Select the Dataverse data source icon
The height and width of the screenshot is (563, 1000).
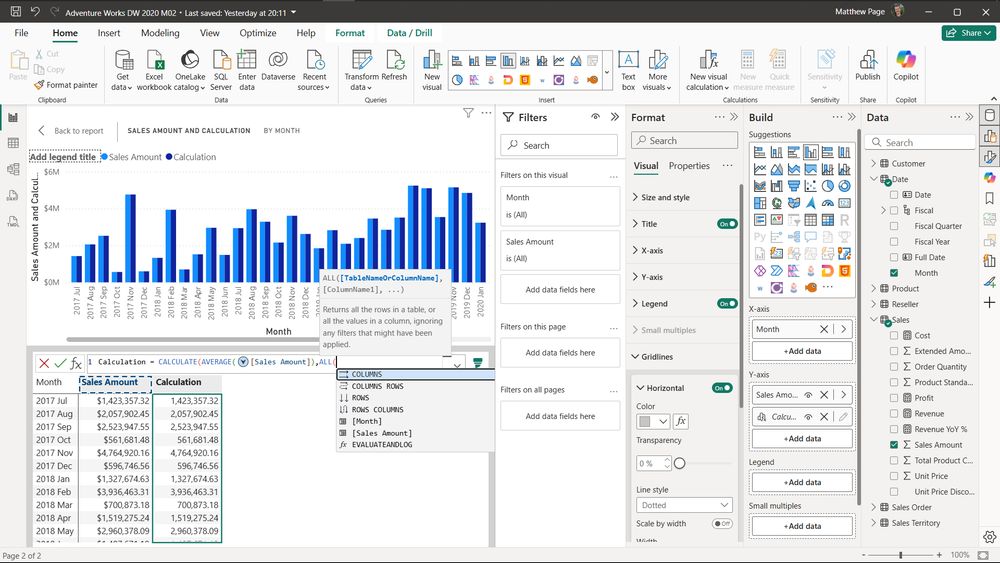pos(278,61)
